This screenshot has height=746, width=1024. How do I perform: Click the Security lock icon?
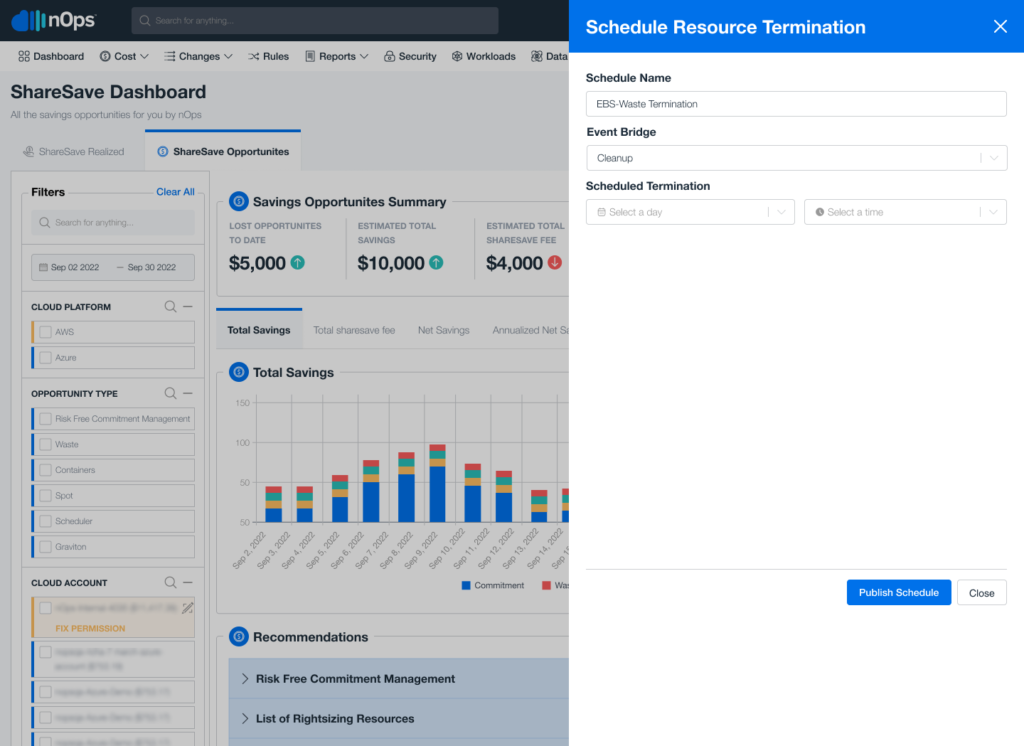[389, 56]
